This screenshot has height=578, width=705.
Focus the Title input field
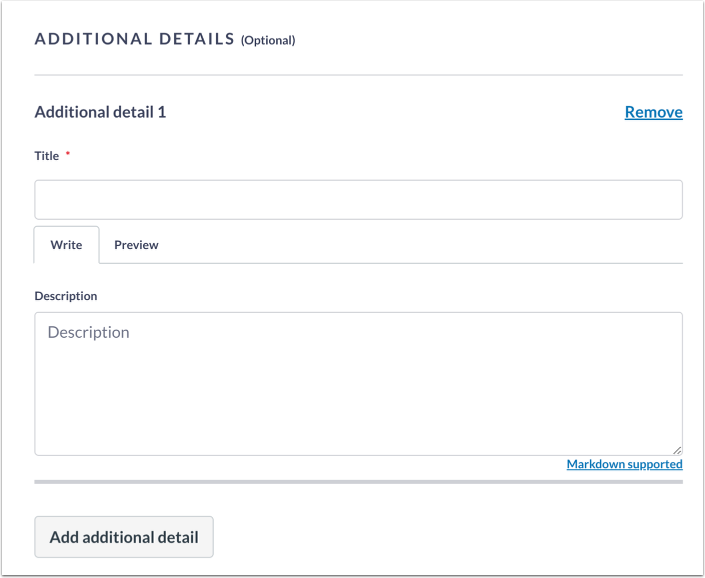(x=358, y=200)
